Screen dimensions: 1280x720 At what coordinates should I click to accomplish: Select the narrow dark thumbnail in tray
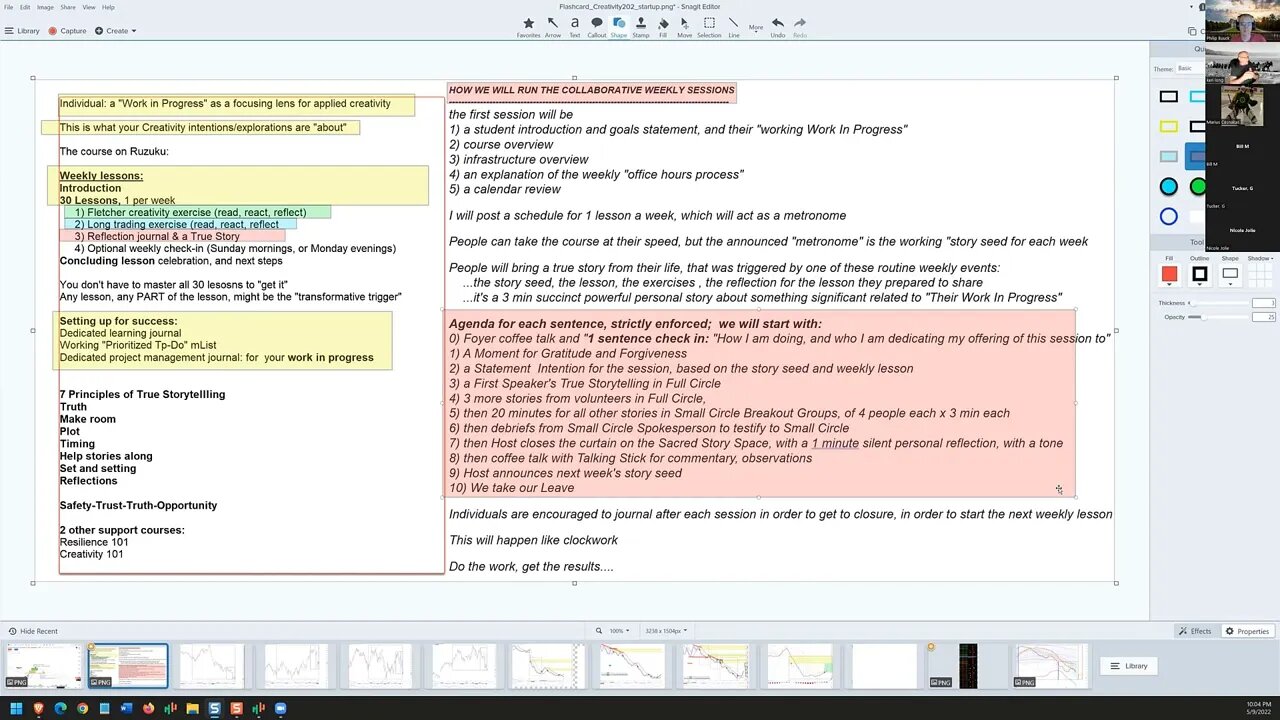tap(968, 666)
